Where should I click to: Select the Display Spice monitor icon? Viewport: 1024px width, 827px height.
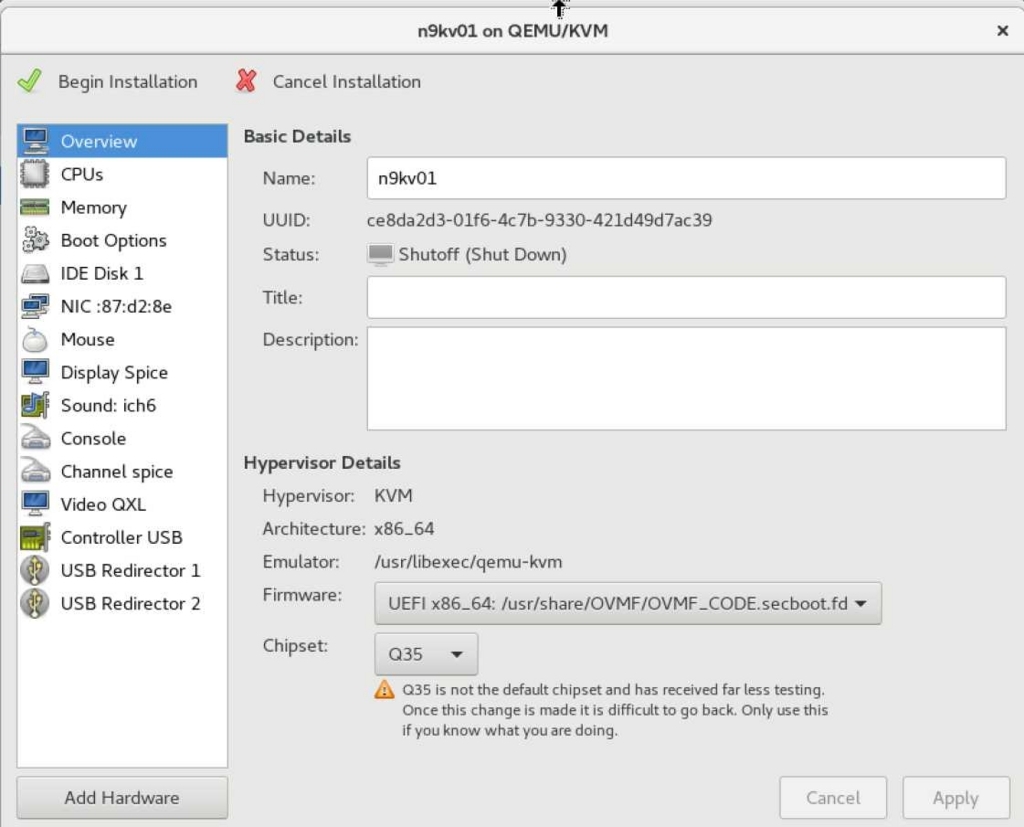click(35, 372)
